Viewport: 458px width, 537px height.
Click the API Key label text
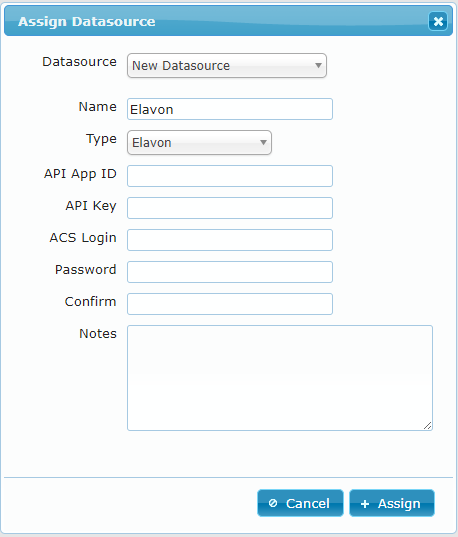pos(91,206)
